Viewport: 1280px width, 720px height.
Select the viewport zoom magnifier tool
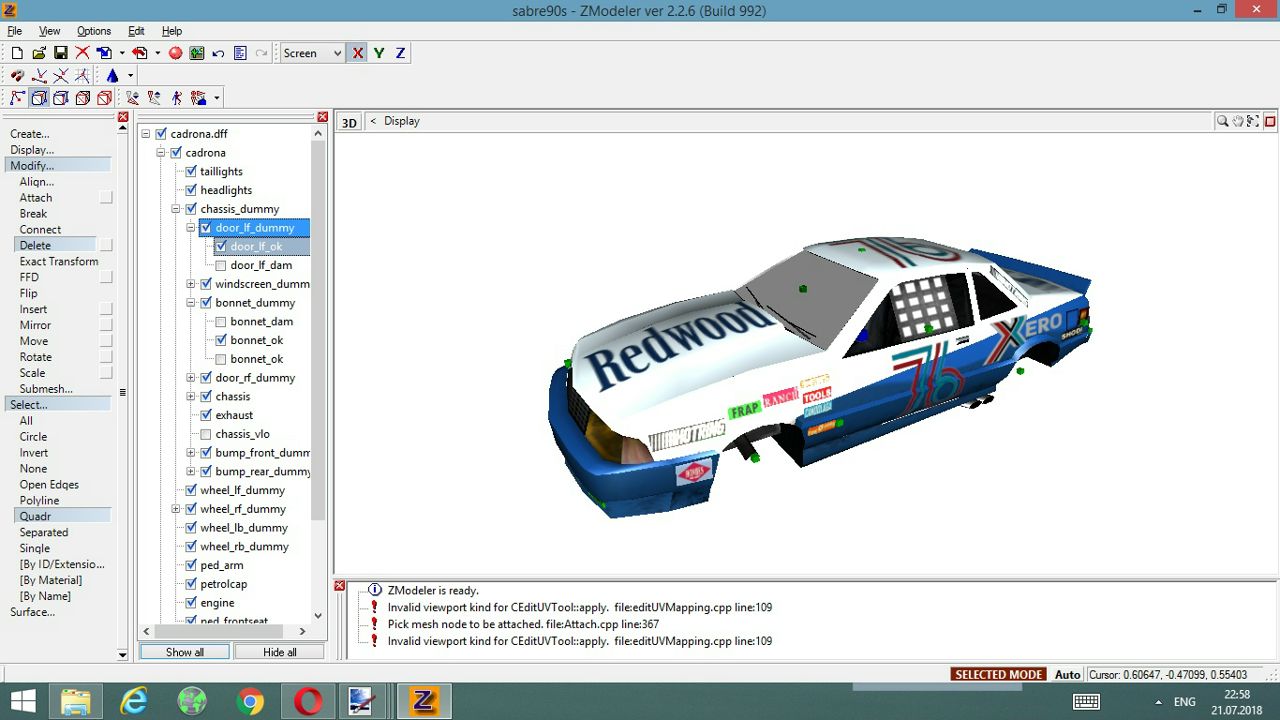(1222, 121)
